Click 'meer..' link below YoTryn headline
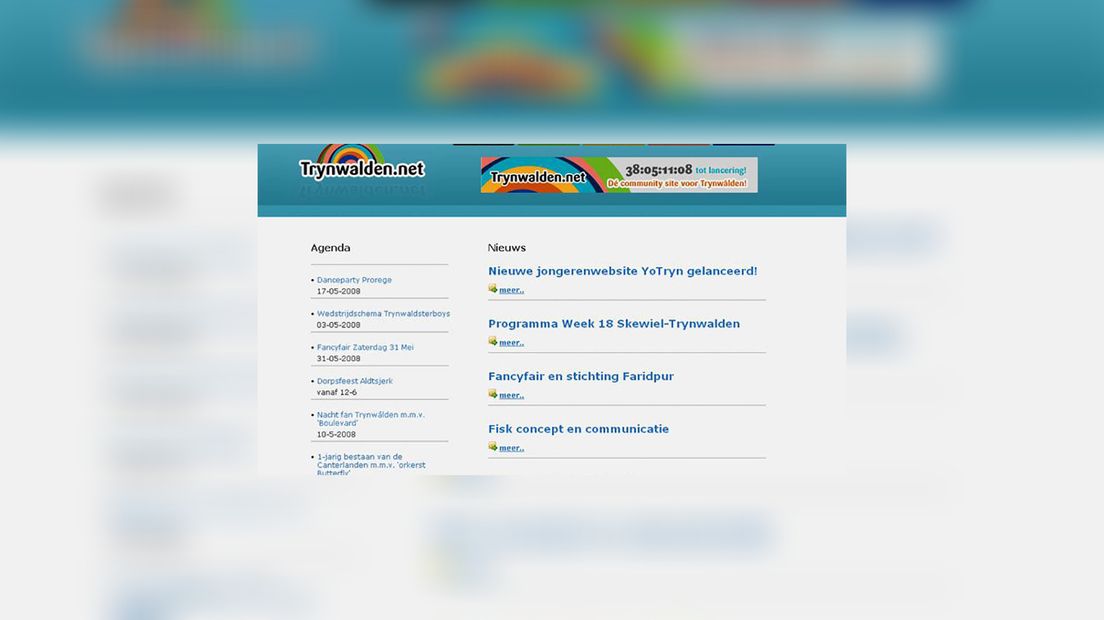Screen dimensions: 1104x620 511,290
